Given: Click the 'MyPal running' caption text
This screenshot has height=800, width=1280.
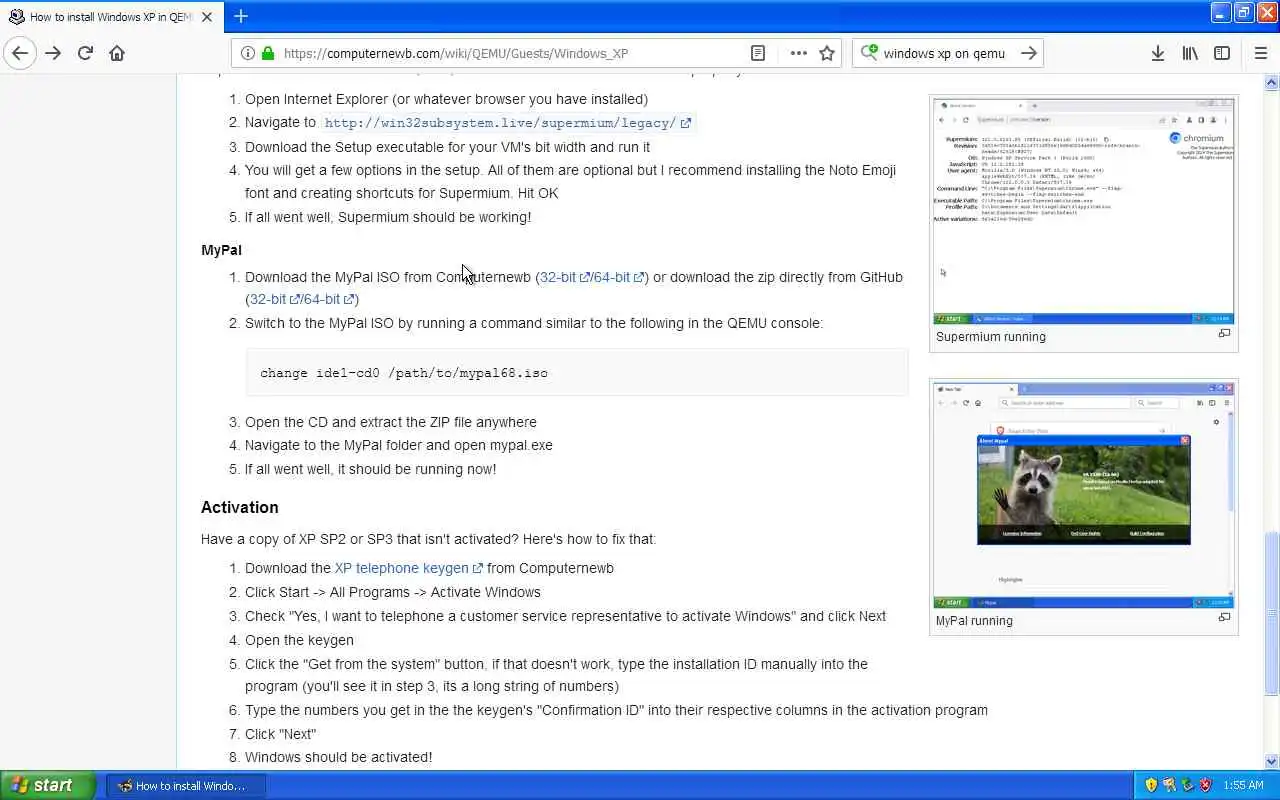Looking at the screenshot, I should [x=974, y=621].
